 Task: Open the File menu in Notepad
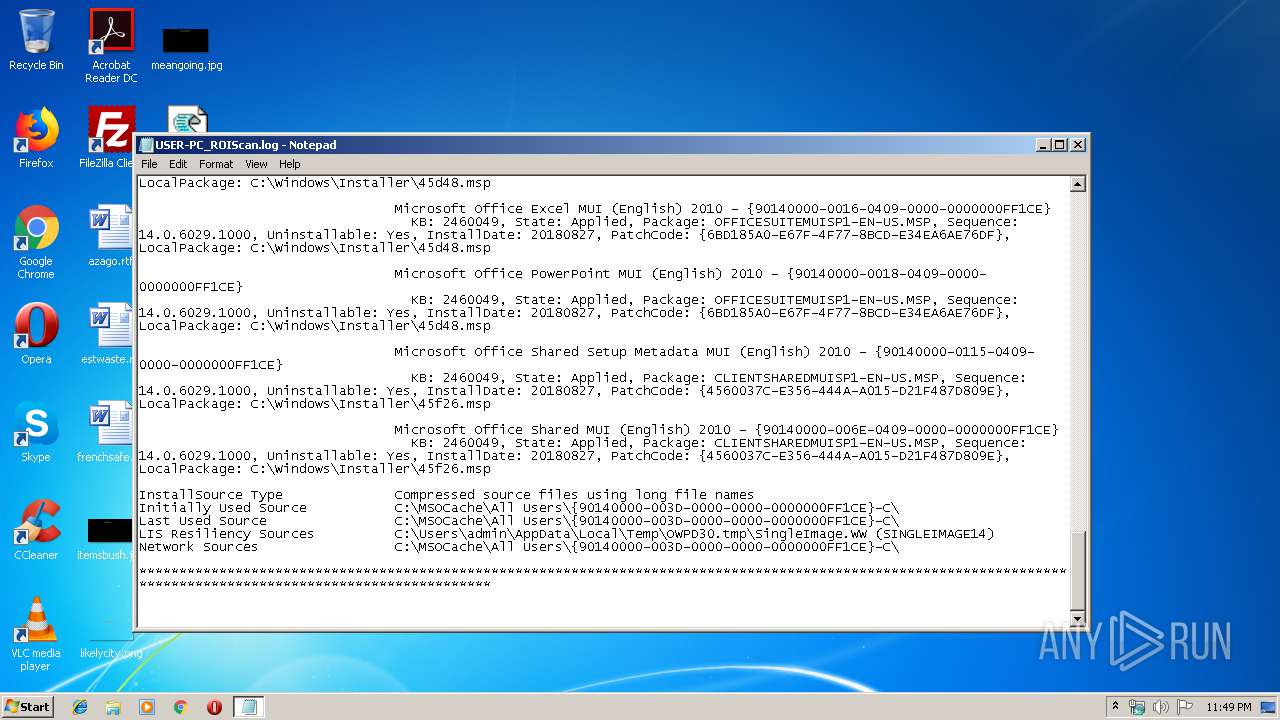click(x=149, y=164)
